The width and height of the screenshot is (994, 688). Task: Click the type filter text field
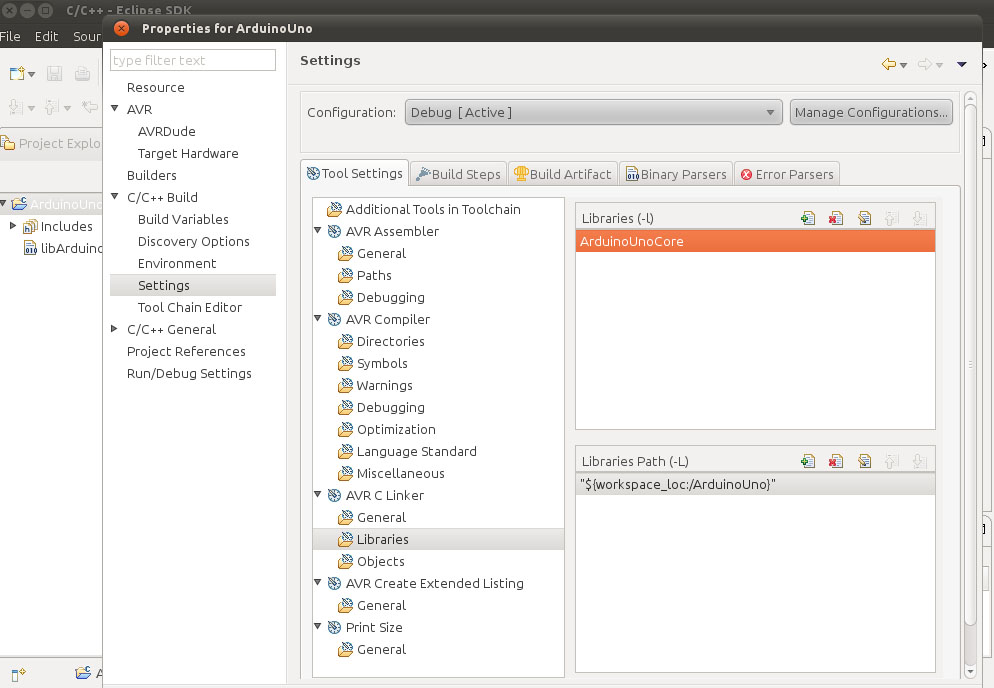pyautogui.click(x=192, y=61)
